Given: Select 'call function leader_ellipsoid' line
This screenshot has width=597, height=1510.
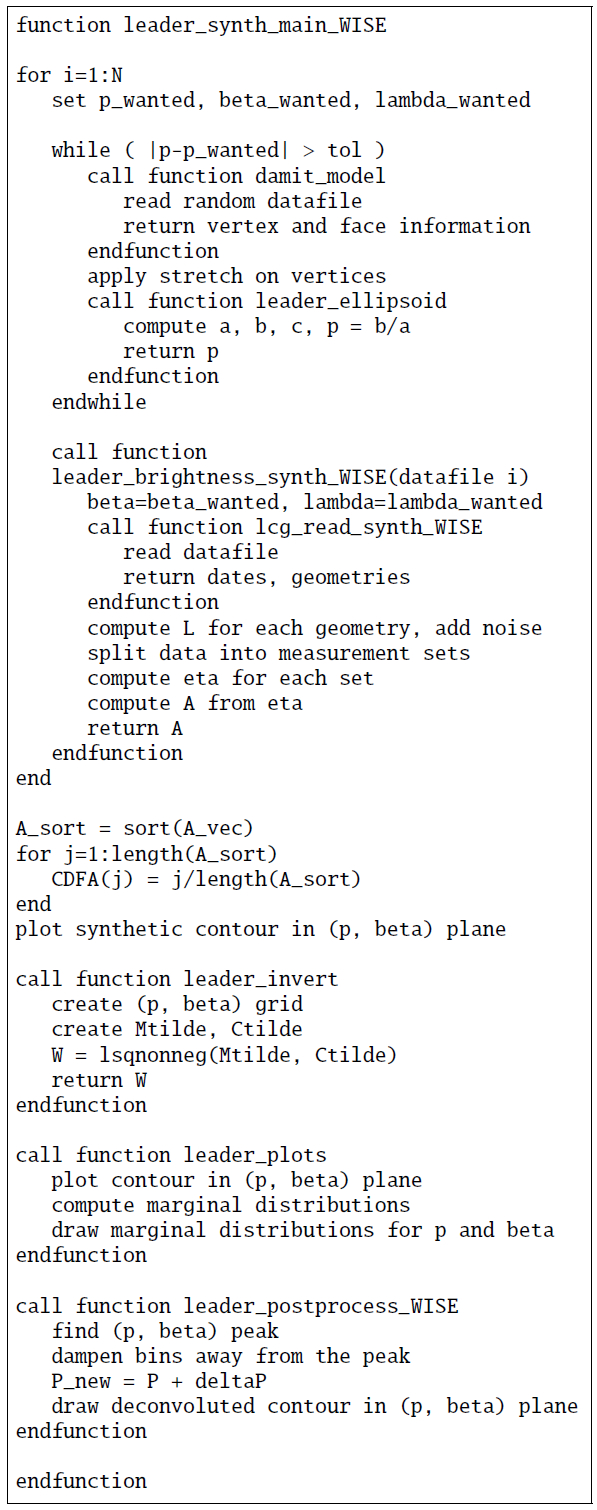Looking at the screenshot, I should pyautogui.click(x=267, y=301).
